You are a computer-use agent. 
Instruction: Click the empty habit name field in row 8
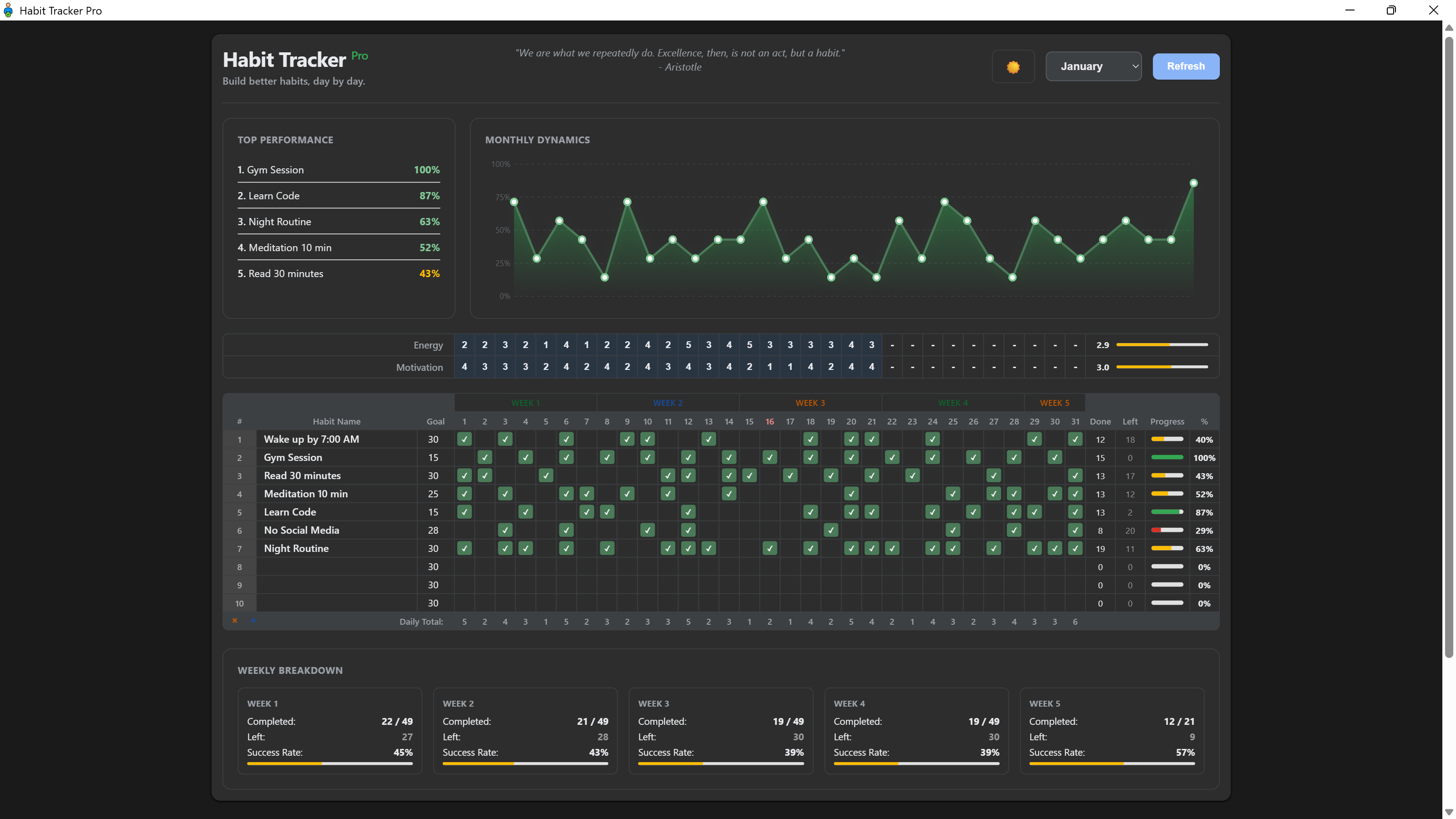tap(337, 567)
